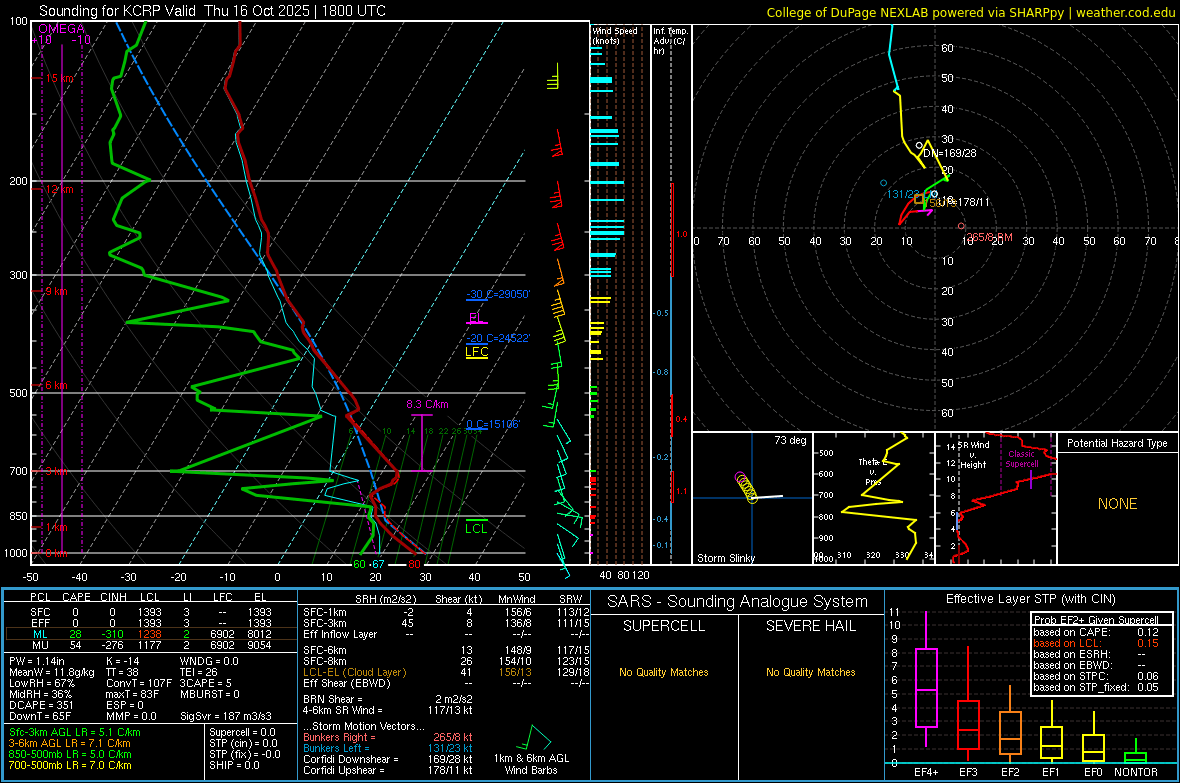This screenshot has height=783, width=1180.
Task: Click 'No Quality Matches' under SUPERCELL
Action: (x=664, y=672)
